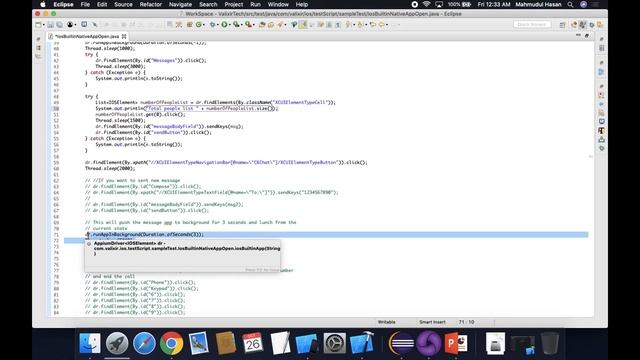This screenshot has height=360, width=640.
Task: Minimize the editor area via its icon
Action: (x=578, y=36)
